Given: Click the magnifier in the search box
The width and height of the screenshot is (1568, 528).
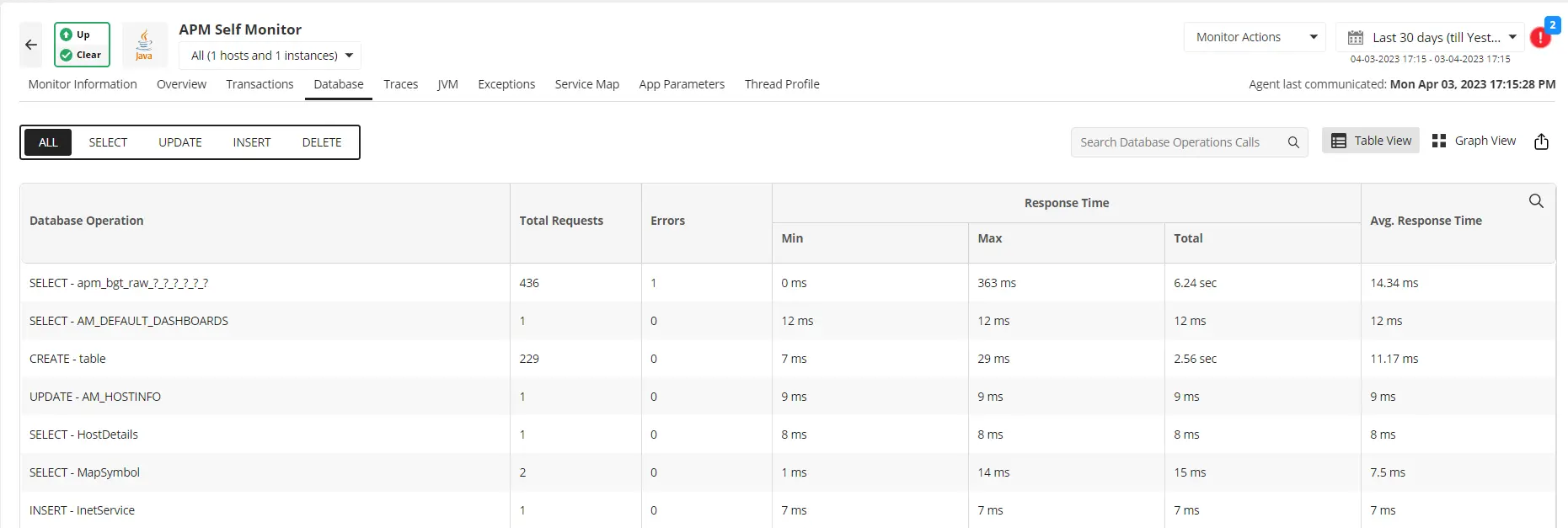Looking at the screenshot, I should click(x=1293, y=142).
